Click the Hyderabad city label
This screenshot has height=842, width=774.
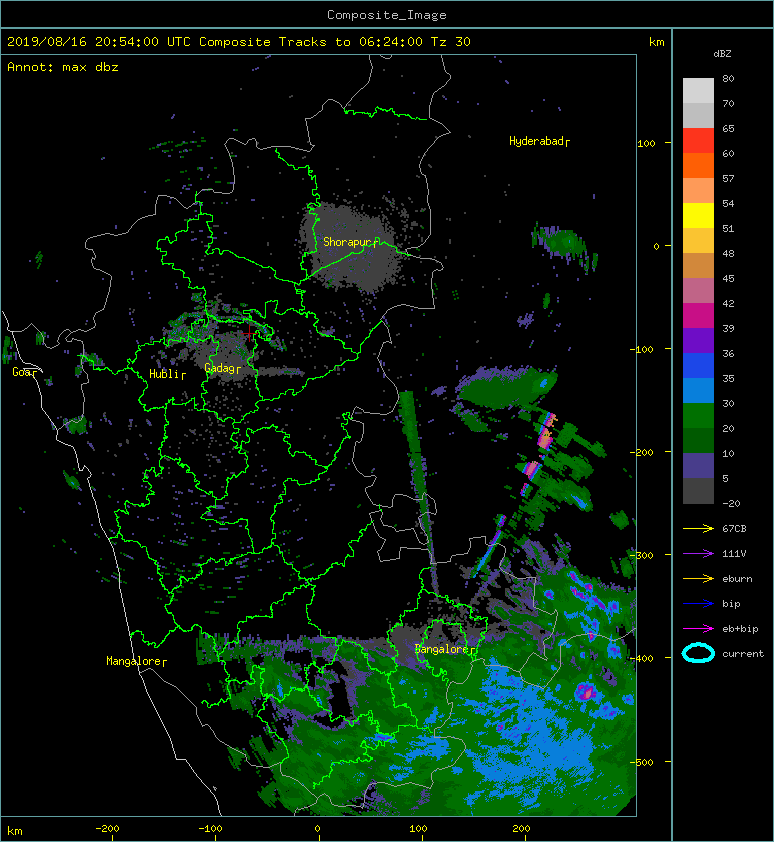(x=539, y=141)
